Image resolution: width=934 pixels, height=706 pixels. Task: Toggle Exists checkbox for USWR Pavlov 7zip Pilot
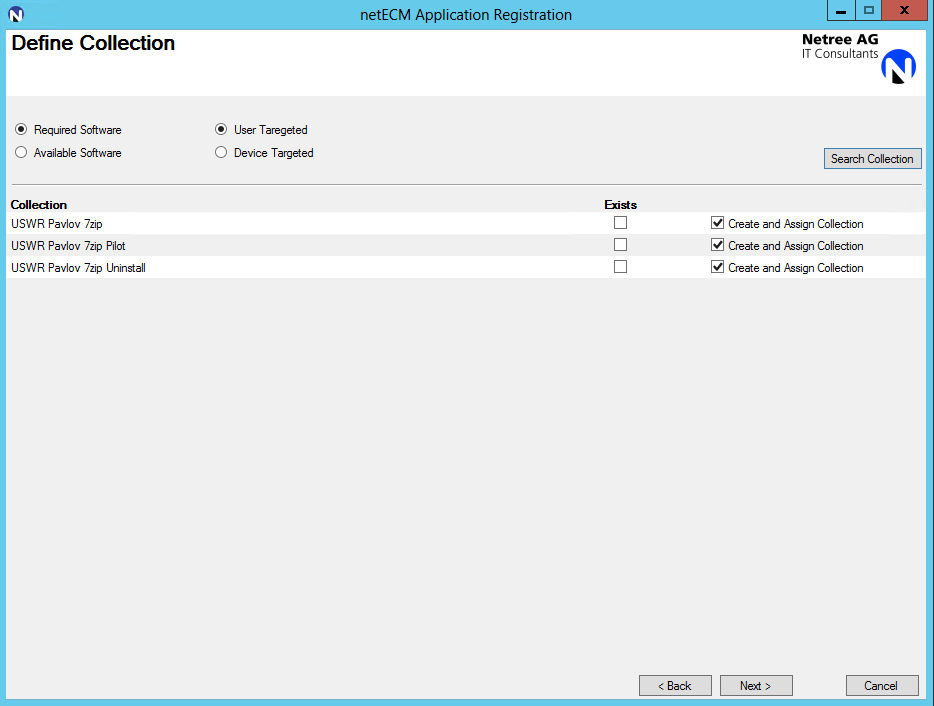pyautogui.click(x=620, y=245)
